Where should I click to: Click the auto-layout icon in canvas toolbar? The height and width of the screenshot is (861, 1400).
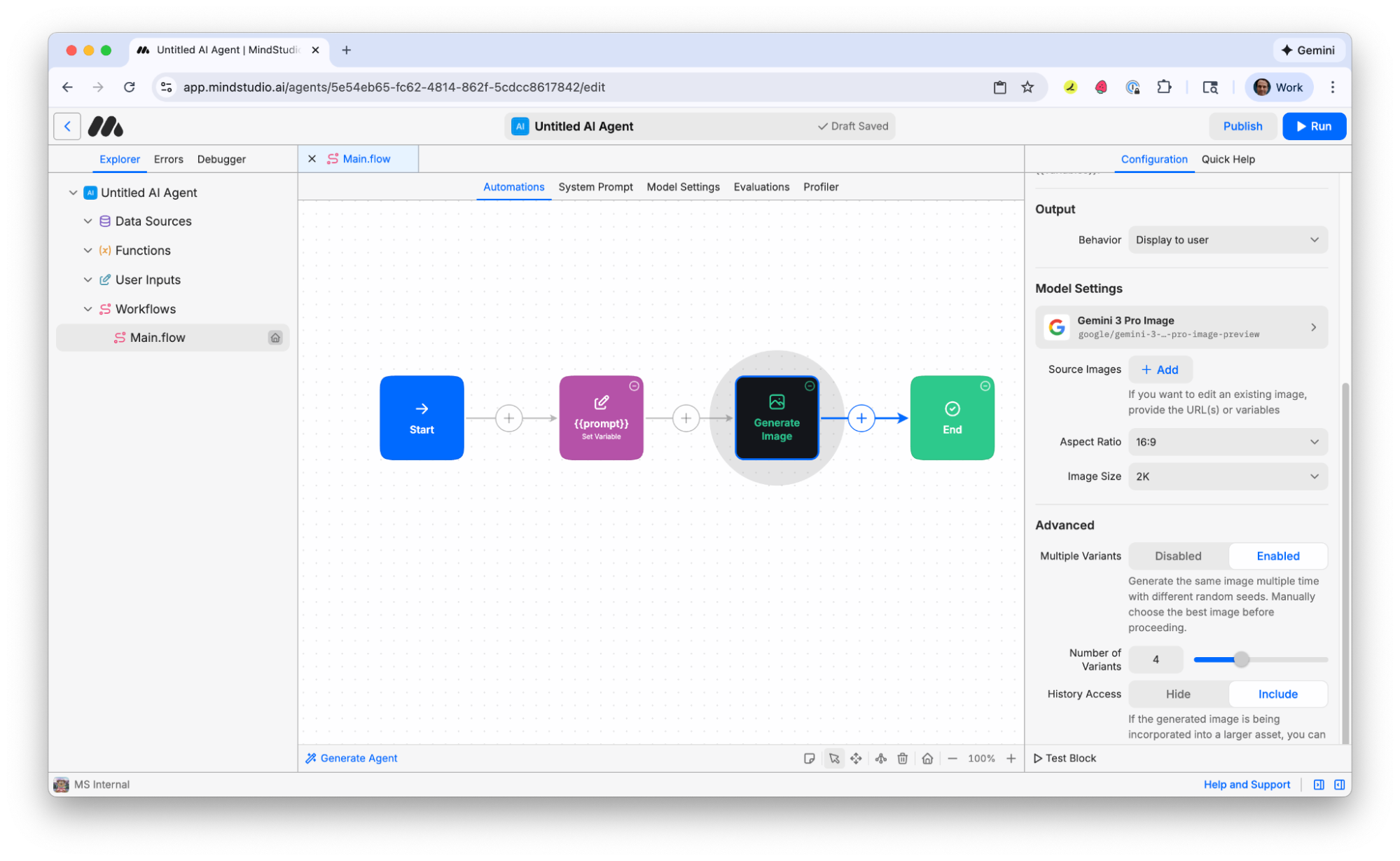pos(881,758)
